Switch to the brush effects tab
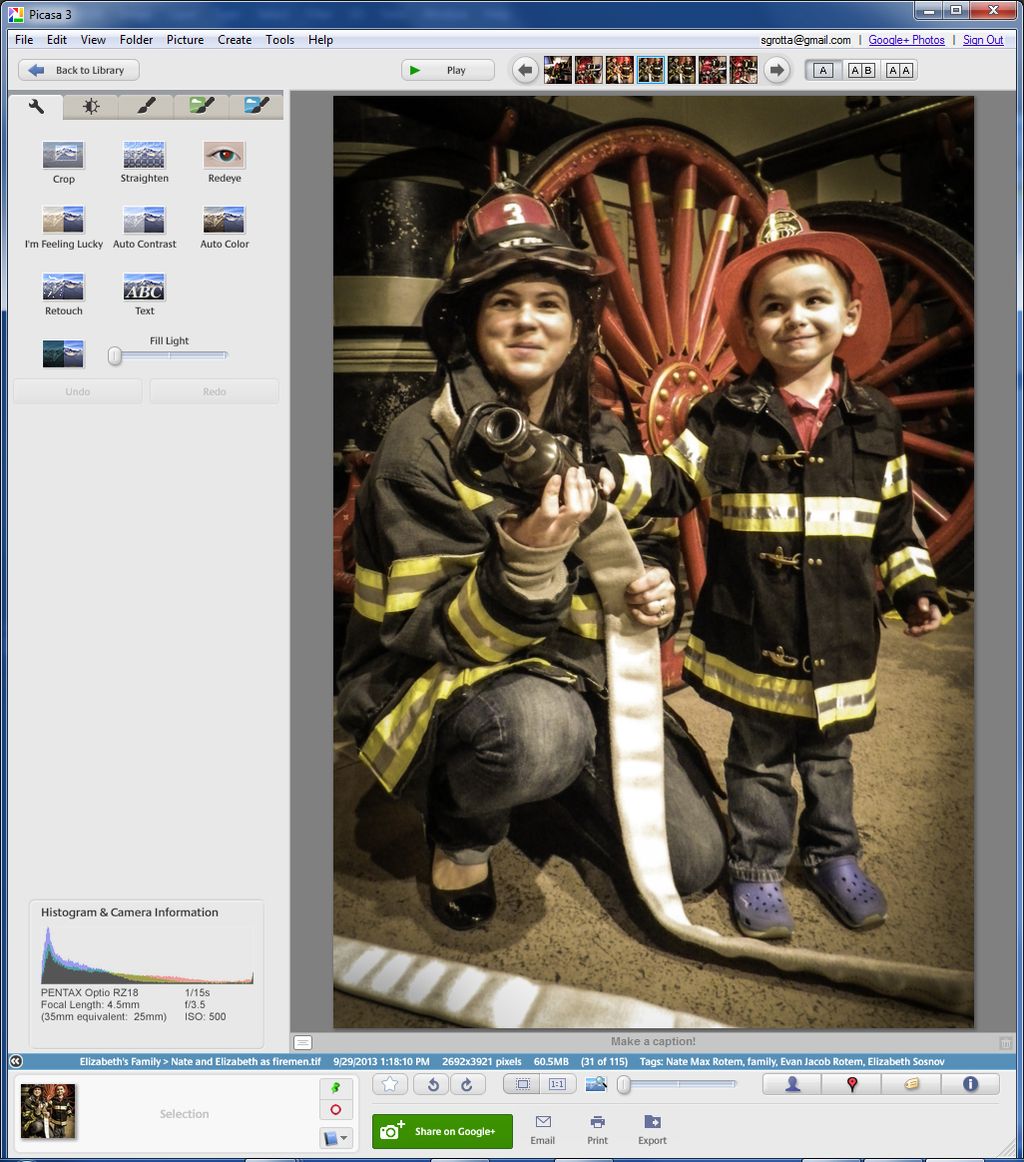 tap(146, 105)
